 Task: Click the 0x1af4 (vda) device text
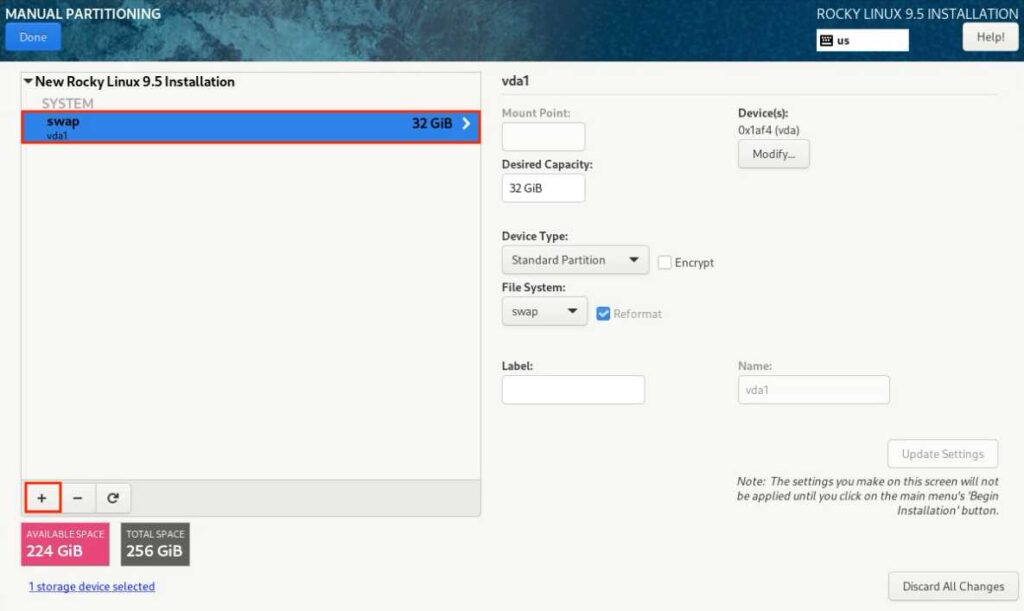(769, 130)
